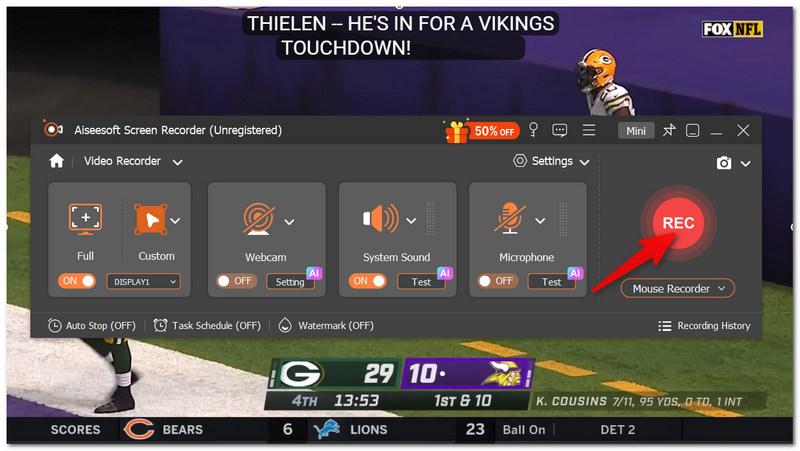800x451 pixels.
Task: Click the Settings label text
Action: 552,161
